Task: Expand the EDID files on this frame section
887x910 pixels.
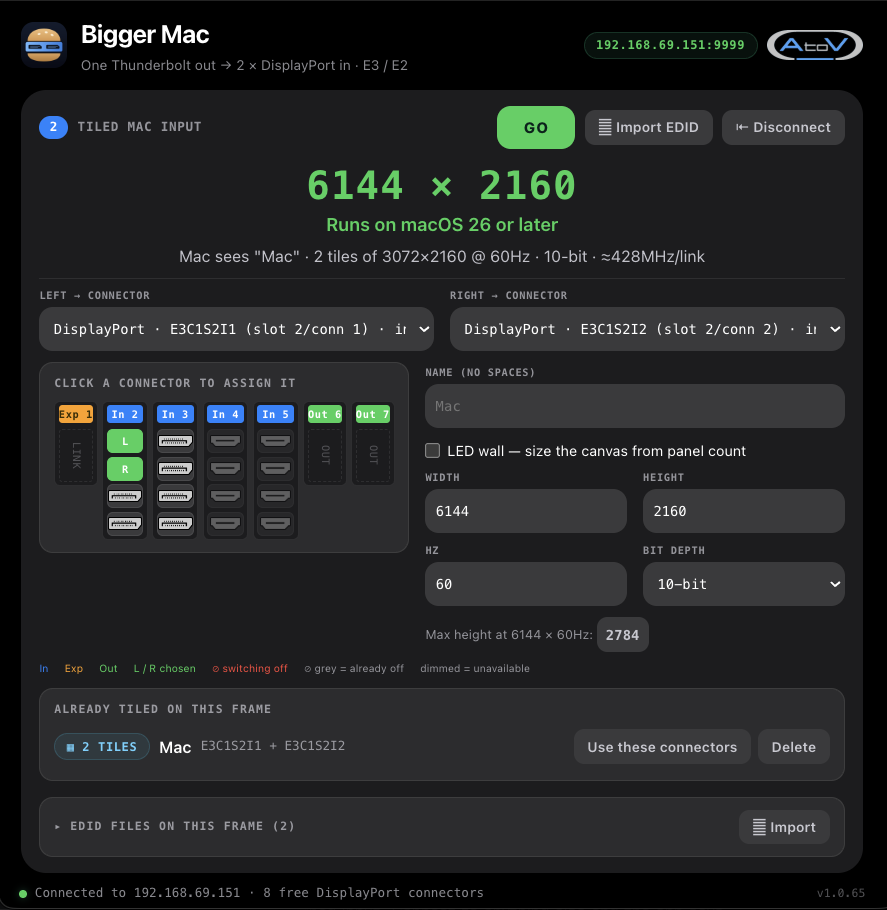Action: [x=174, y=826]
